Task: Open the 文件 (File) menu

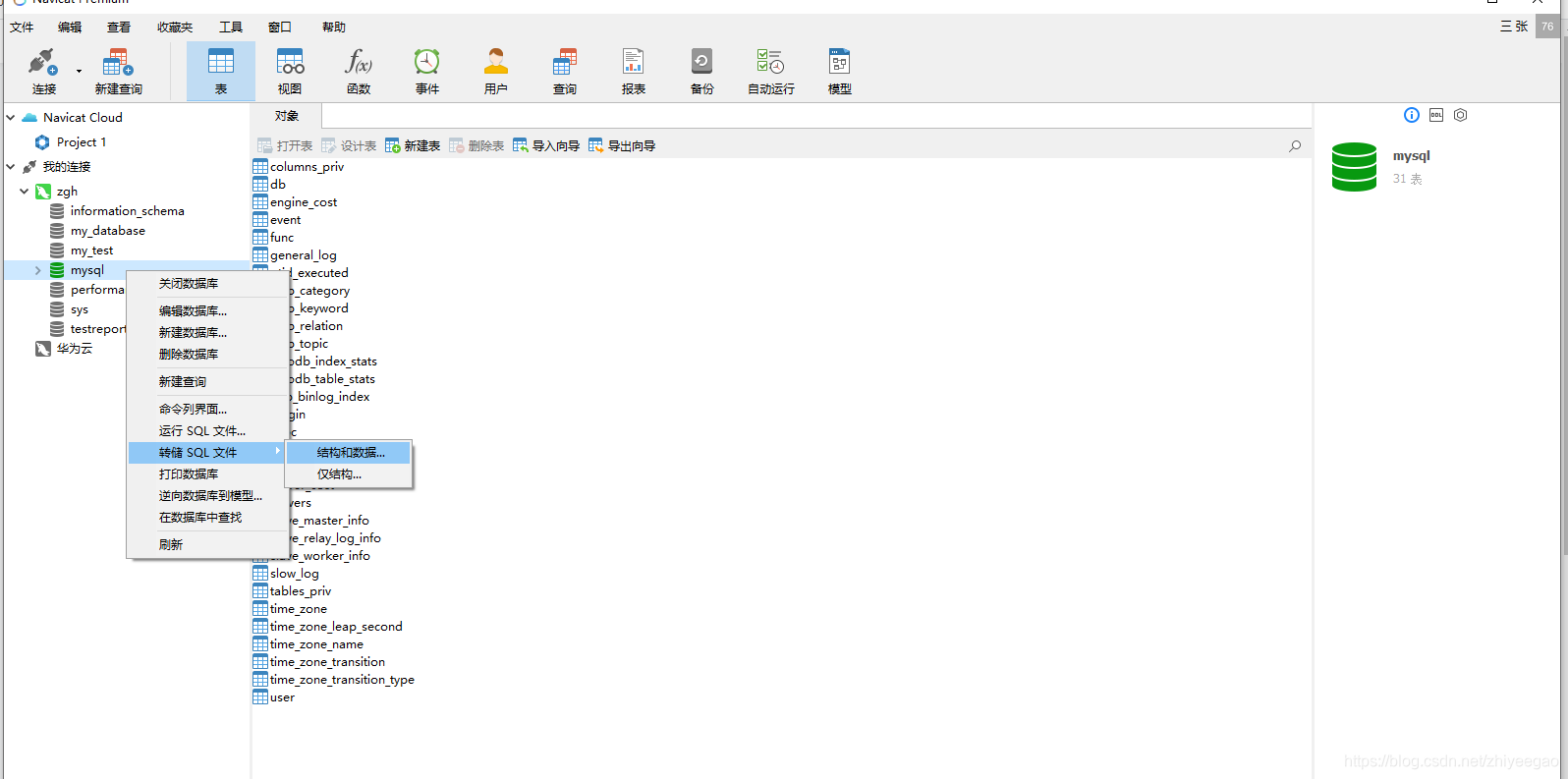Action: pyautogui.click(x=22, y=27)
